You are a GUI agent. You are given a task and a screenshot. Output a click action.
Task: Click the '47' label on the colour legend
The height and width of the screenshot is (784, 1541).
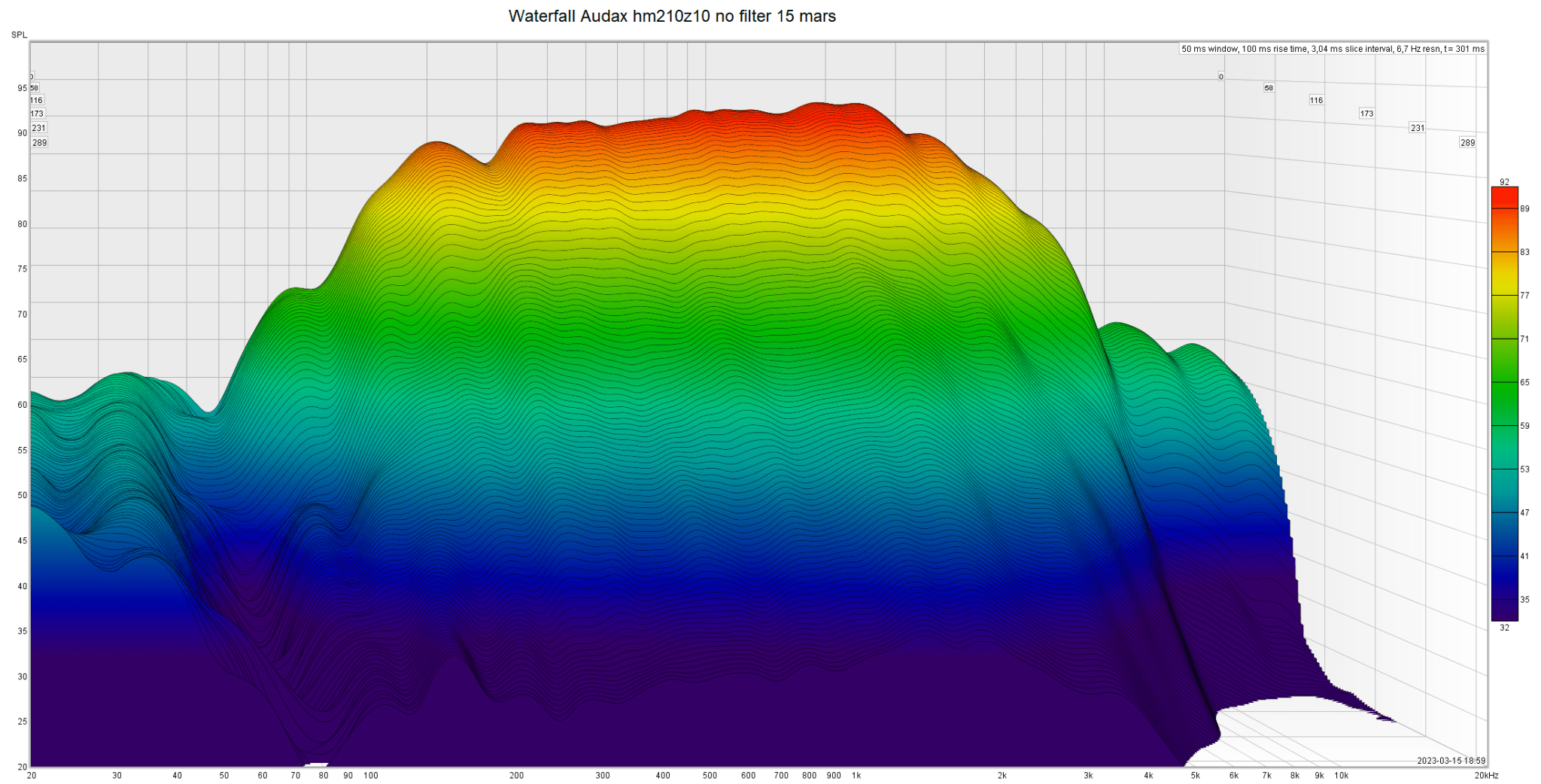pos(1524,513)
